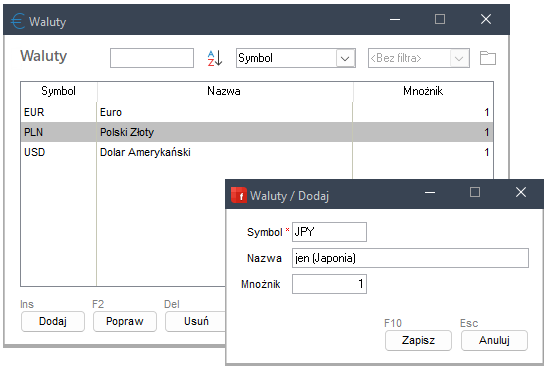Select the EUR row
553x376 pixels.
pyautogui.click(x=257, y=112)
